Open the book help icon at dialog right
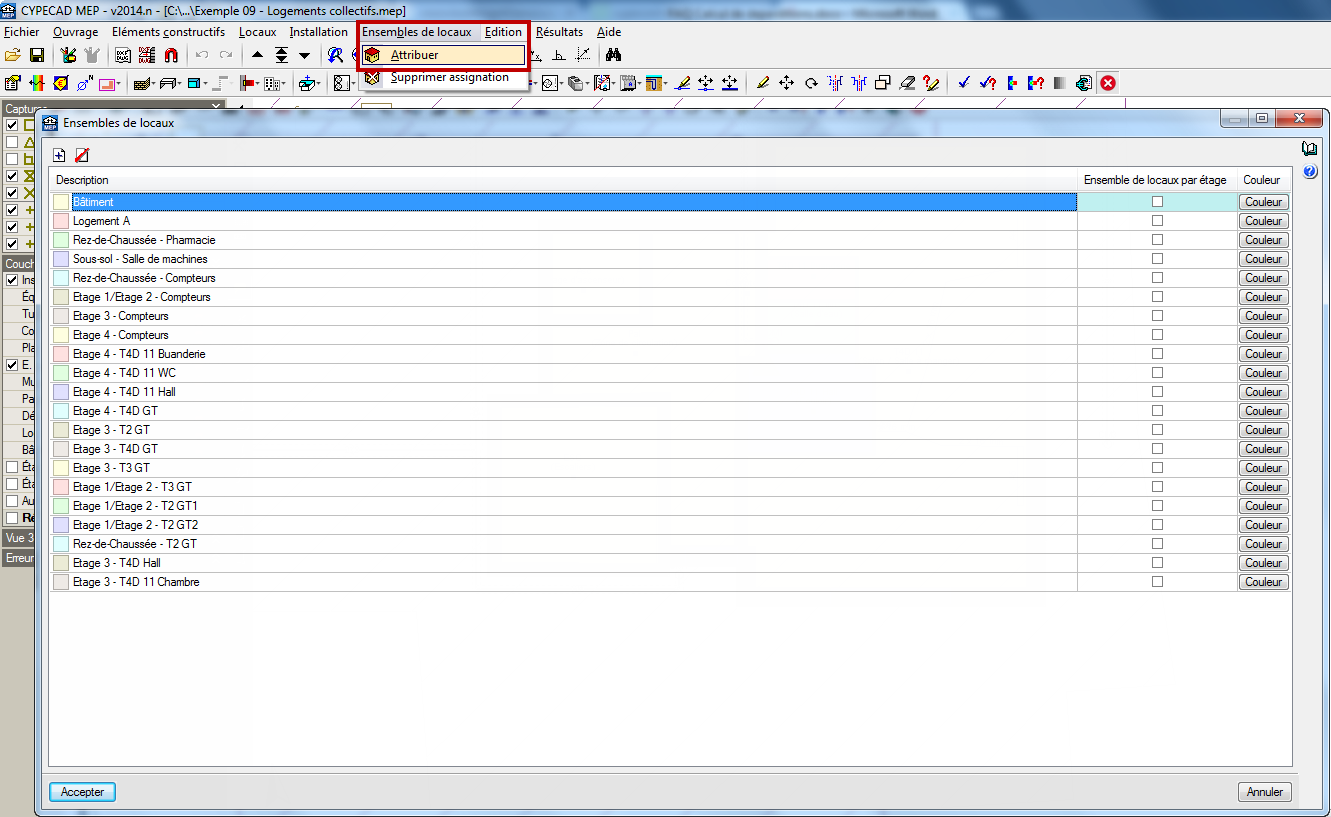The image size is (1331, 817). click(x=1309, y=149)
